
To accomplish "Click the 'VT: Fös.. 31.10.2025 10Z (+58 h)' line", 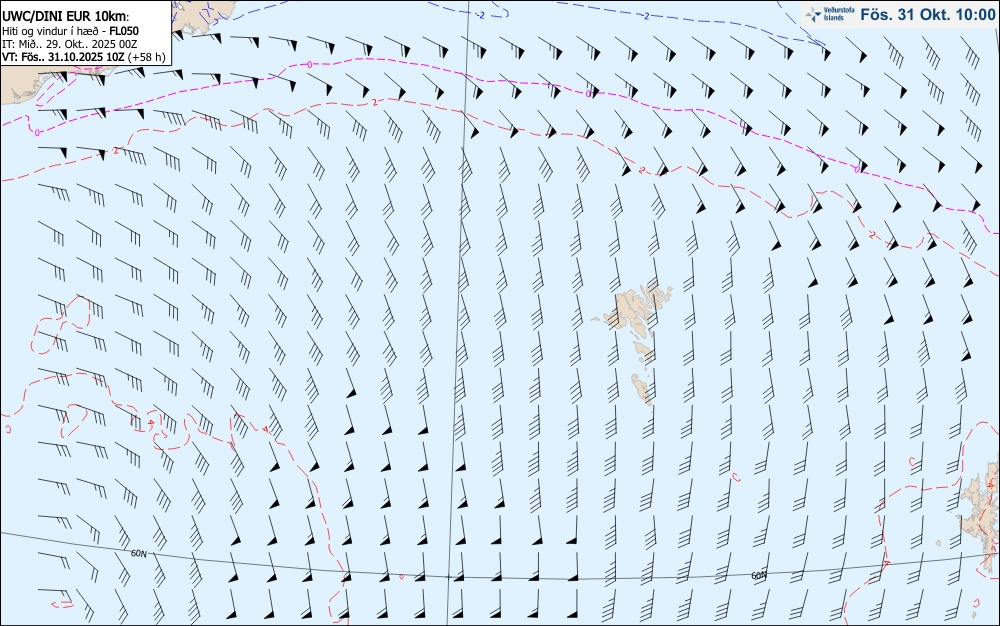I will click(x=84, y=57).
